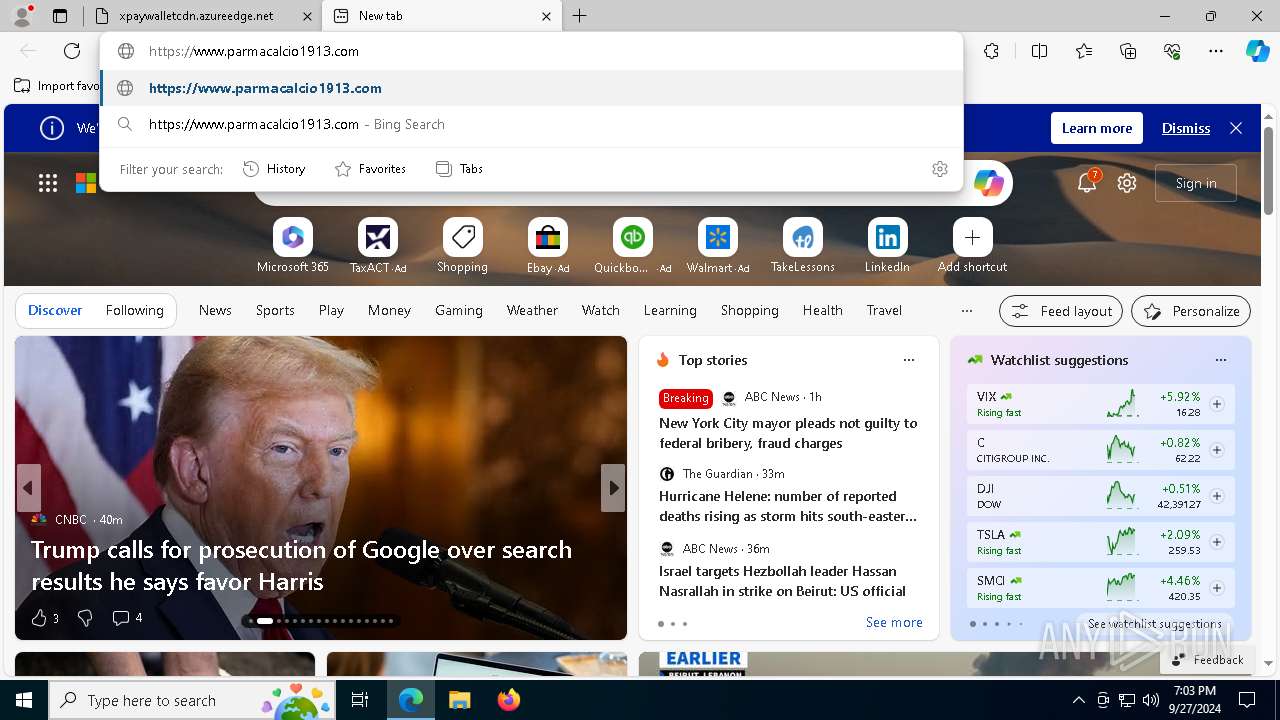
Task: Launch Firefox from taskbar
Action: coord(508,700)
